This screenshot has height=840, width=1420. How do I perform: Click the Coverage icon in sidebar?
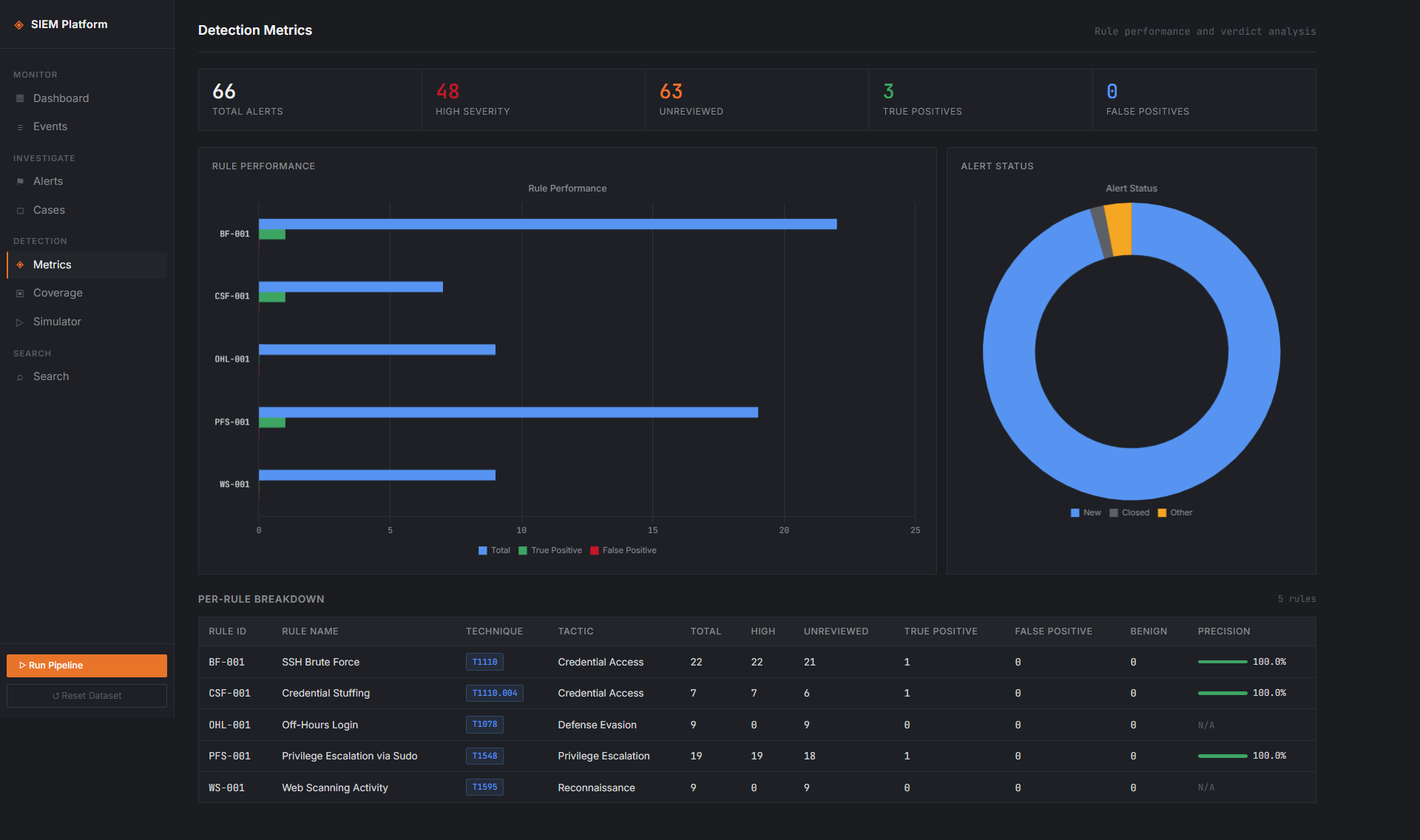click(x=20, y=294)
